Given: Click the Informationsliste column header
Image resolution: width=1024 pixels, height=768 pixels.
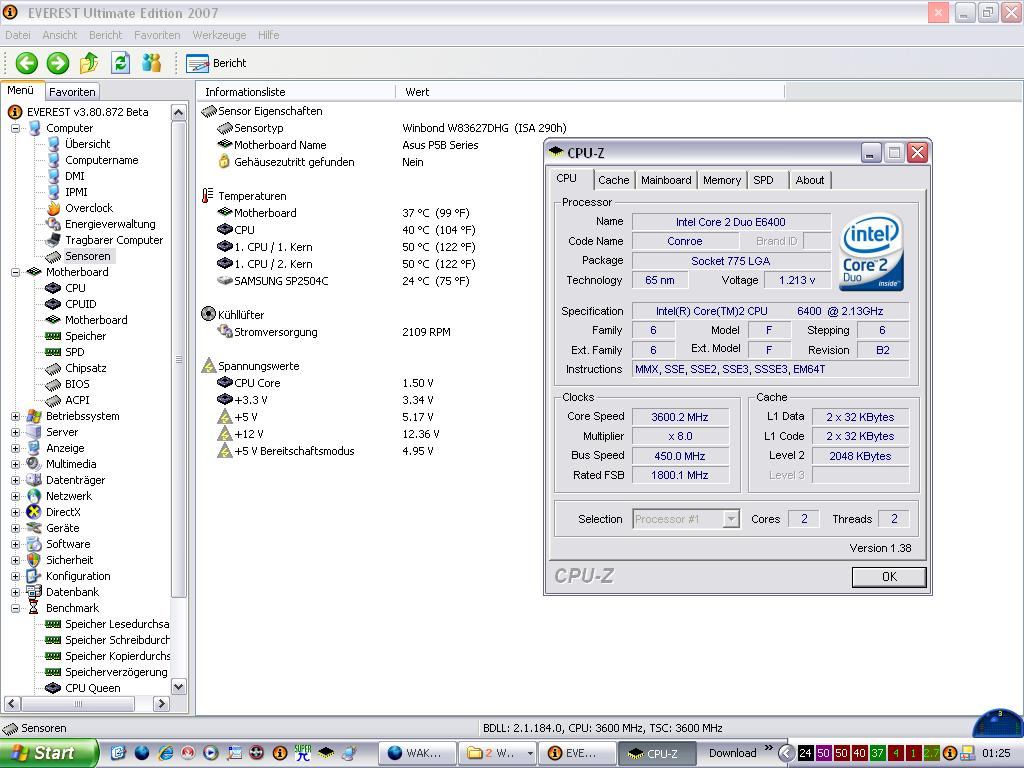Looking at the screenshot, I should pyautogui.click(x=296, y=92).
